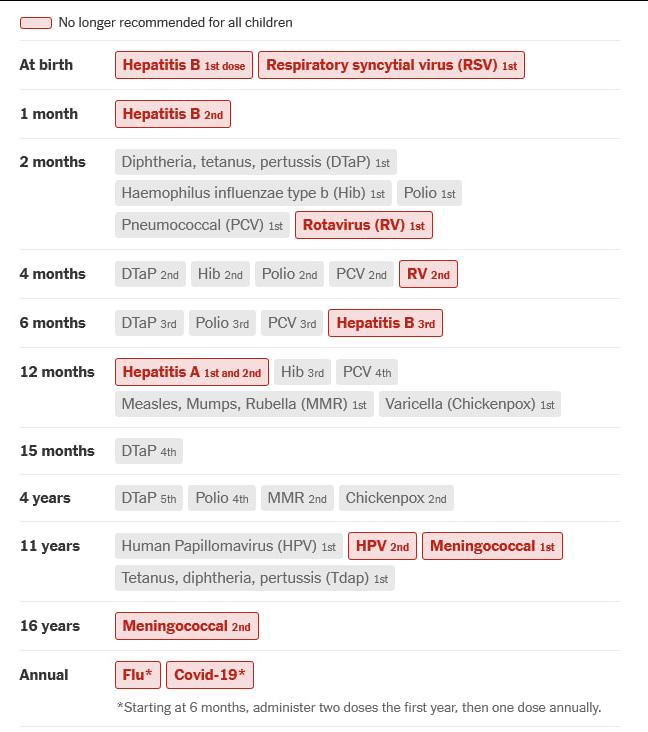Click the Varicella (Chickenpox) 1st tag
Screen dimensions: 648x732
pos(469,404)
